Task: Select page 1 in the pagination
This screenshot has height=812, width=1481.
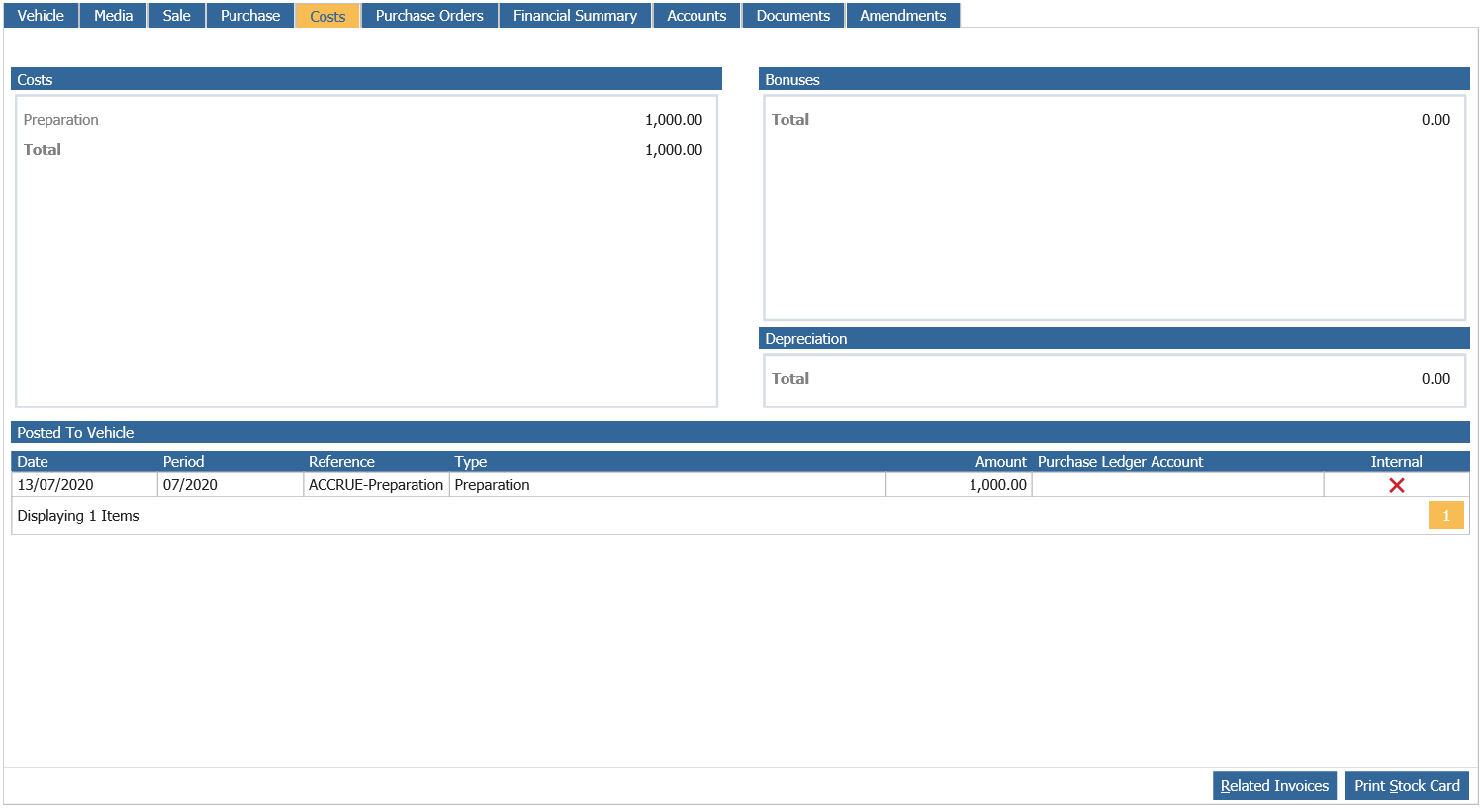Action: coord(1445,516)
